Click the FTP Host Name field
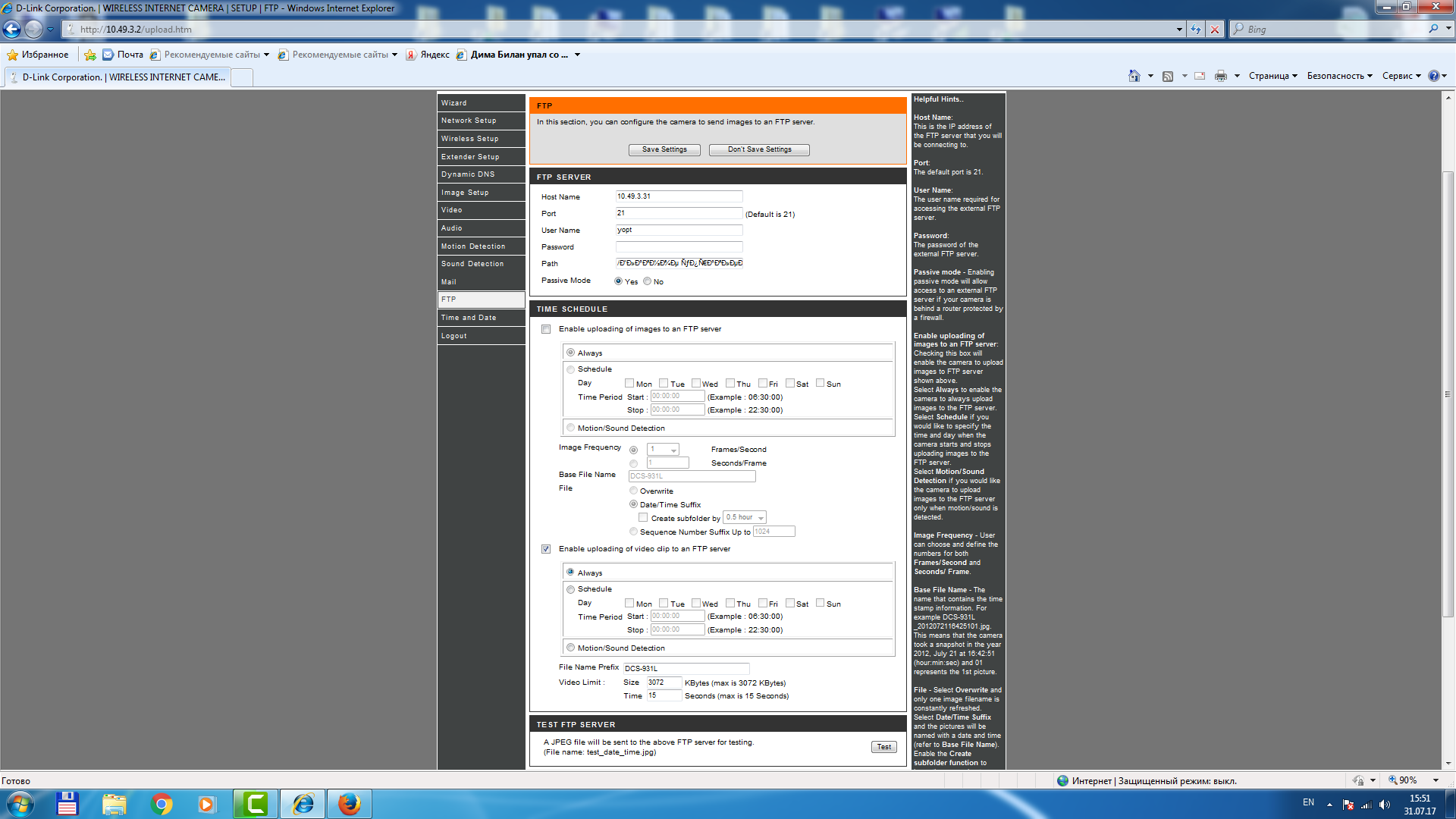The image size is (1456, 819). [679, 196]
